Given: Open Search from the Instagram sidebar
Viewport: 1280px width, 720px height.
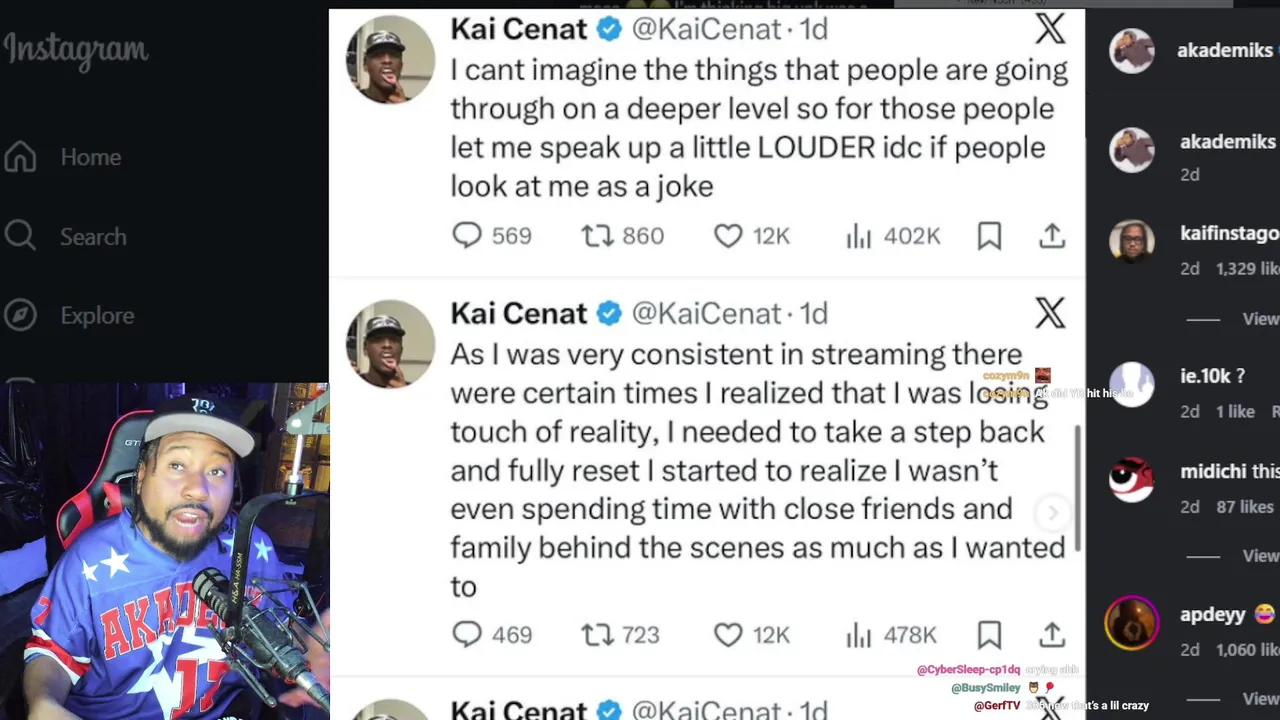Looking at the screenshot, I should (x=20, y=236).
